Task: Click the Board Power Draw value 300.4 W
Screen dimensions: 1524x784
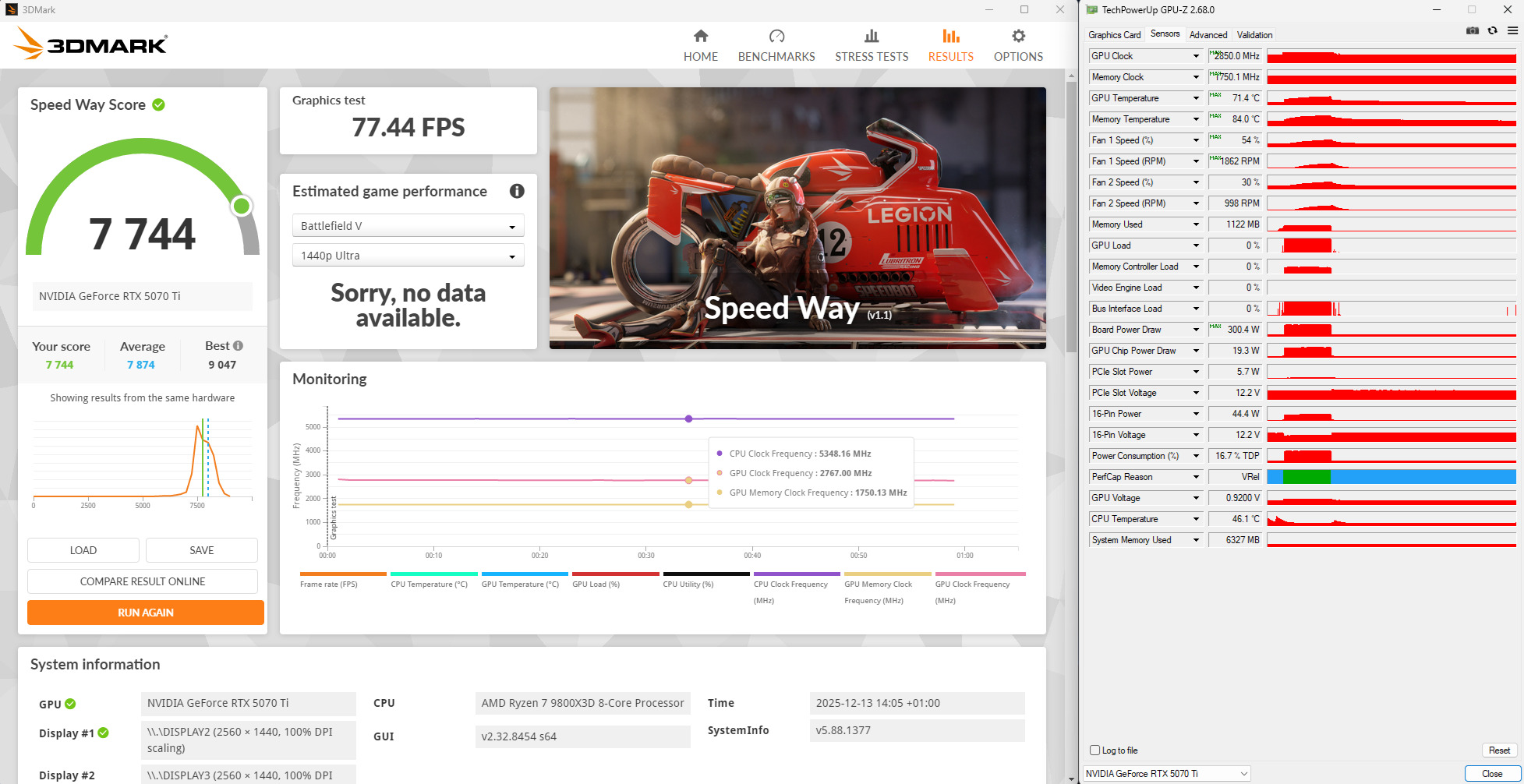Action: tap(1234, 330)
